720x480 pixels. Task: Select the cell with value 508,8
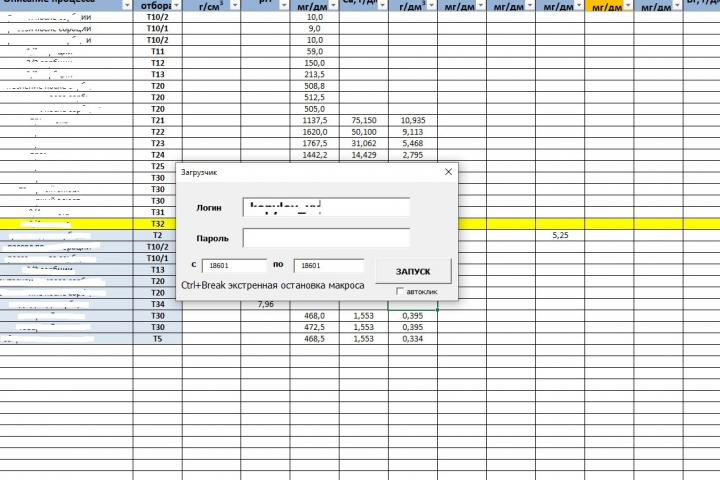coord(315,86)
